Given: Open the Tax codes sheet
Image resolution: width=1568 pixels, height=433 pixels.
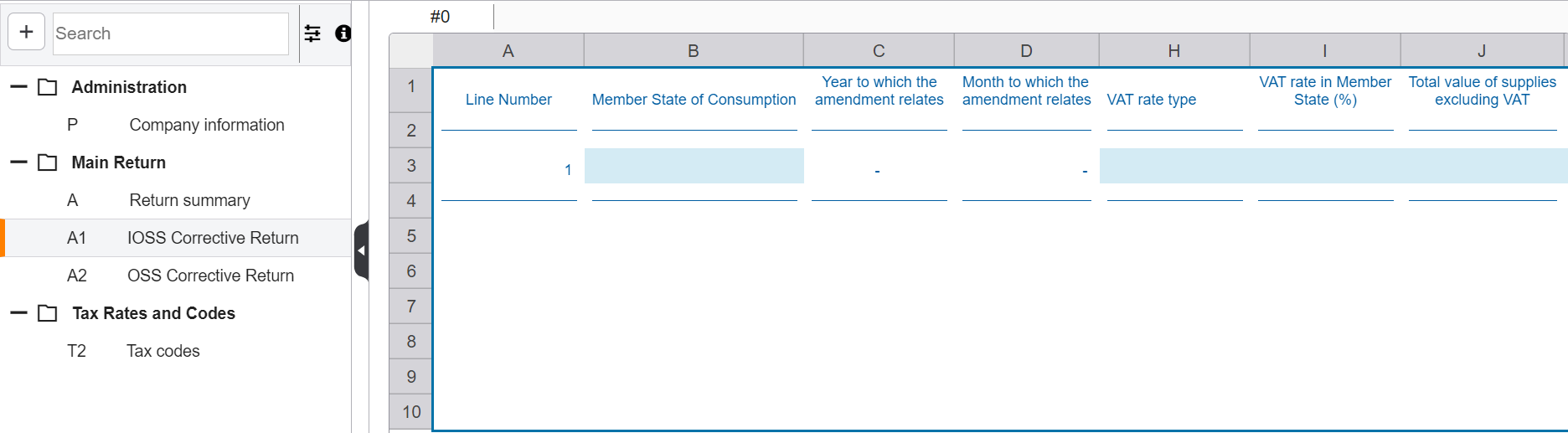Looking at the screenshot, I should coord(162,351).
